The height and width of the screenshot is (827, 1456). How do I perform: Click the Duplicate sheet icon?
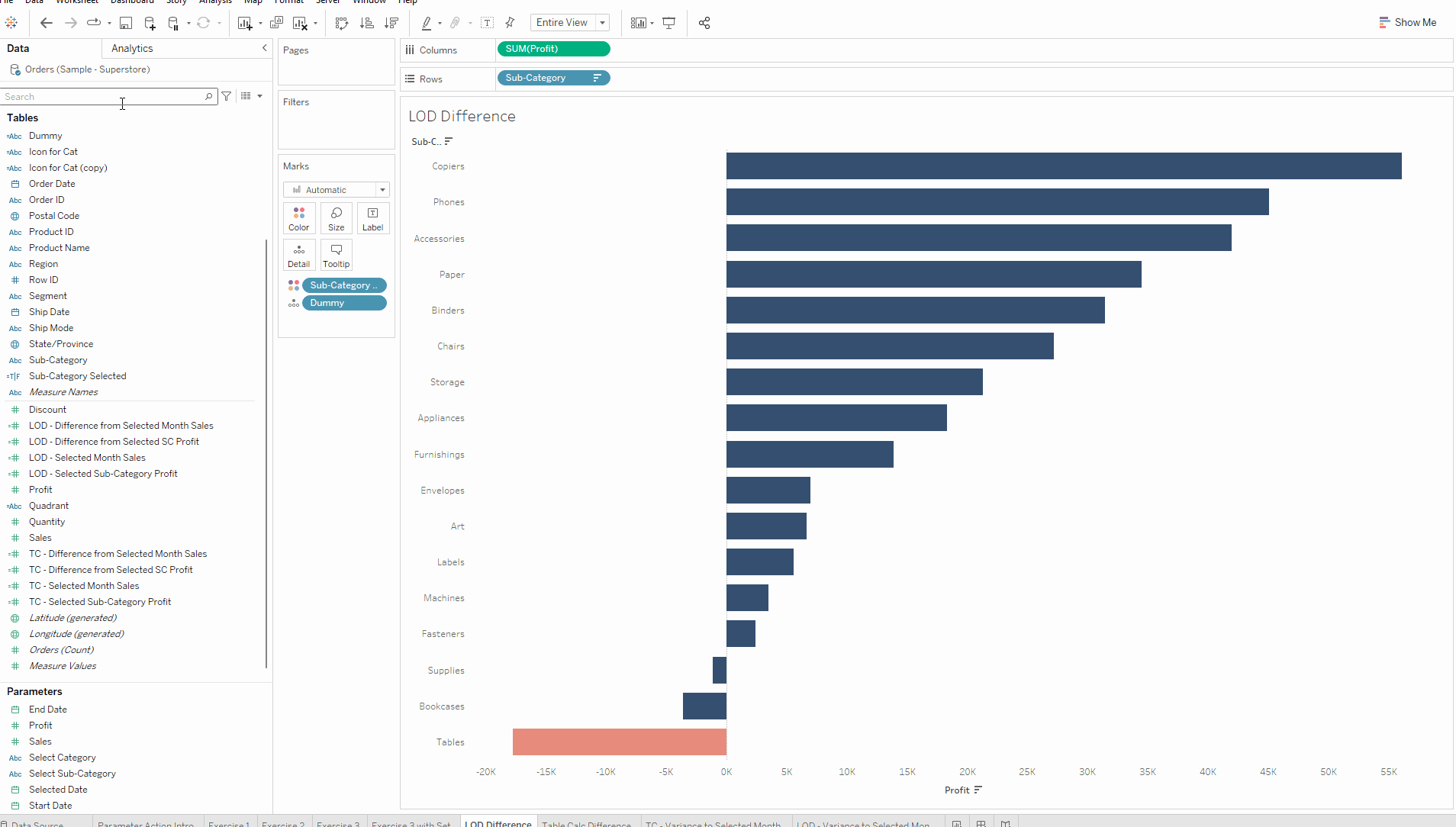(277, 23)
